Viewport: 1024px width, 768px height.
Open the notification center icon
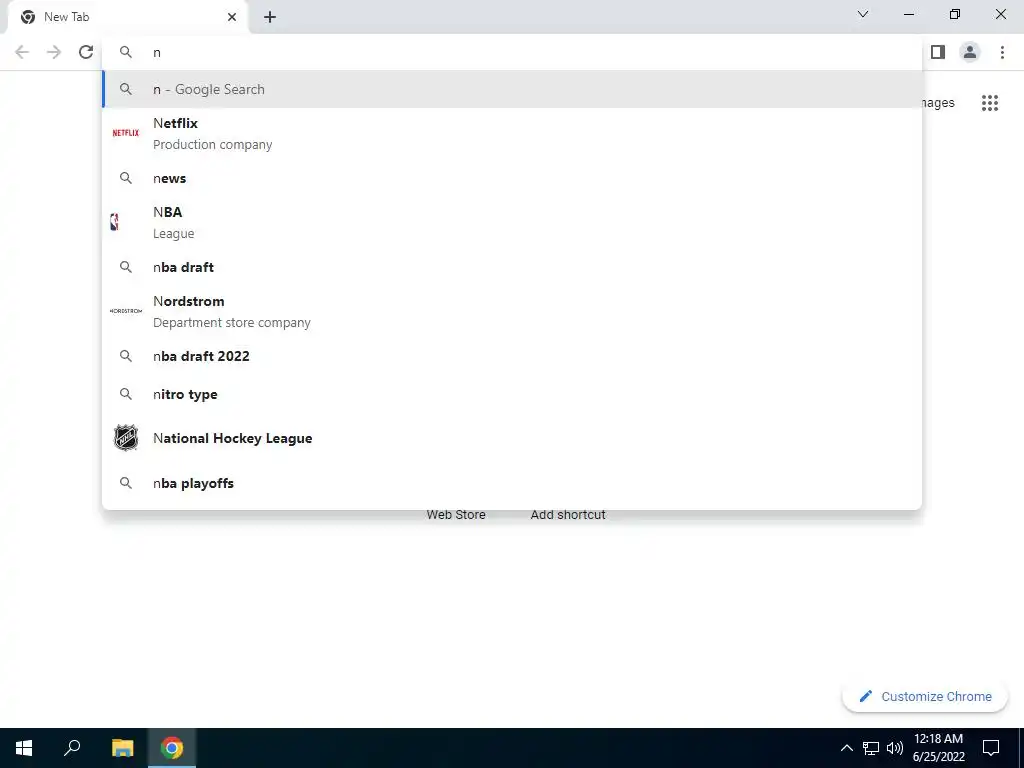(x=991, y=748)
